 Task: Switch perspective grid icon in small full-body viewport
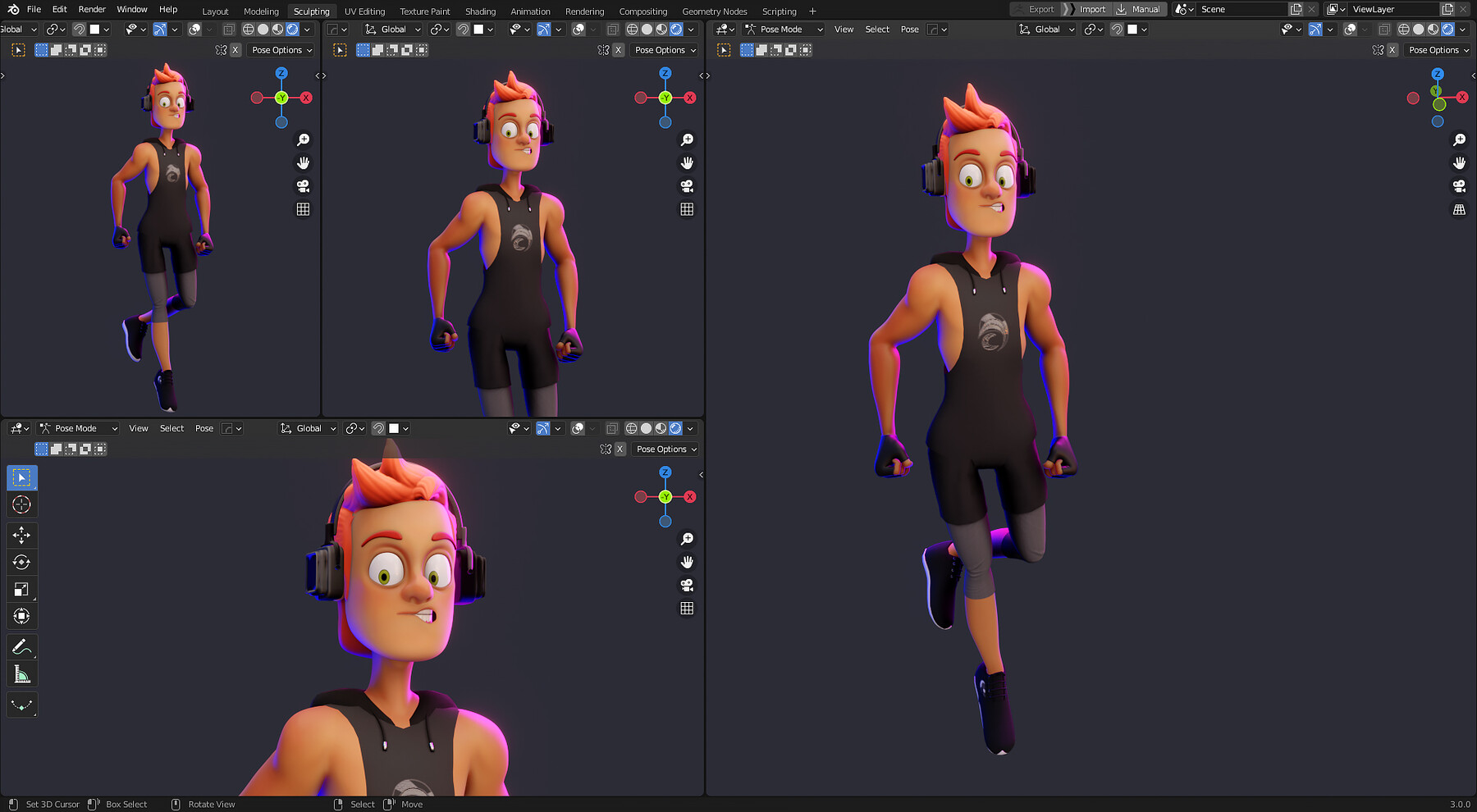point(303,209)
